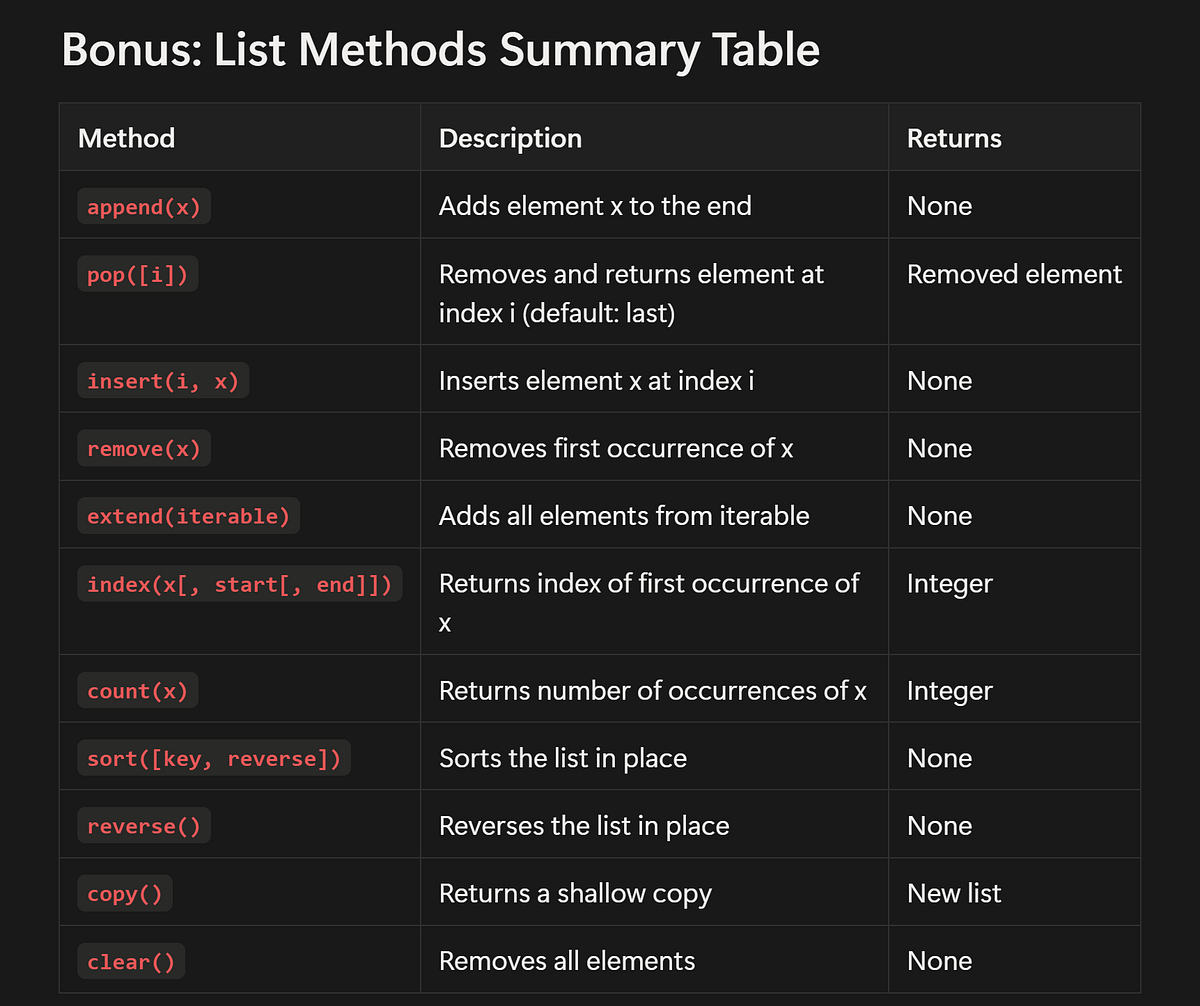Click the index(x[, start[, end]]) code
Viewport: 1200px width, 1006px height.
pyautogui.click(x=240, y=584)
